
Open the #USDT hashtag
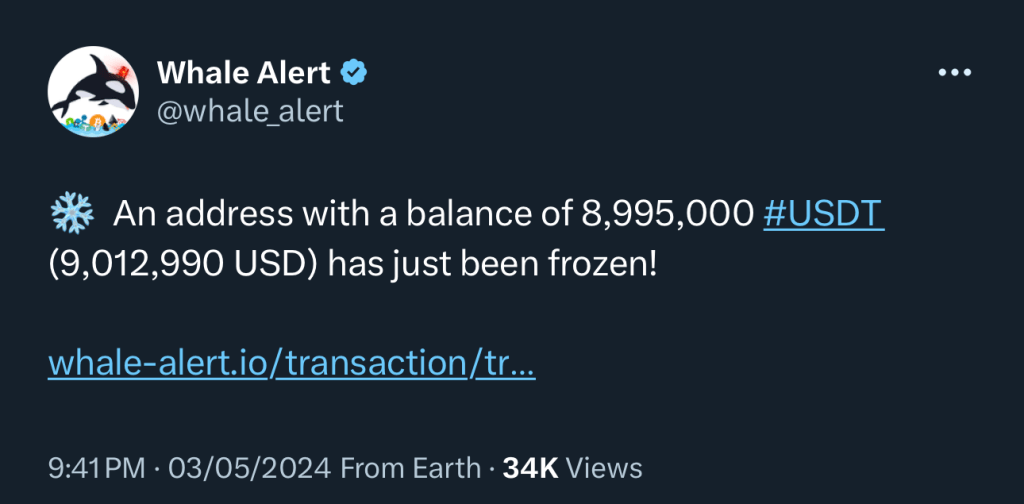[x=823, y=214]
